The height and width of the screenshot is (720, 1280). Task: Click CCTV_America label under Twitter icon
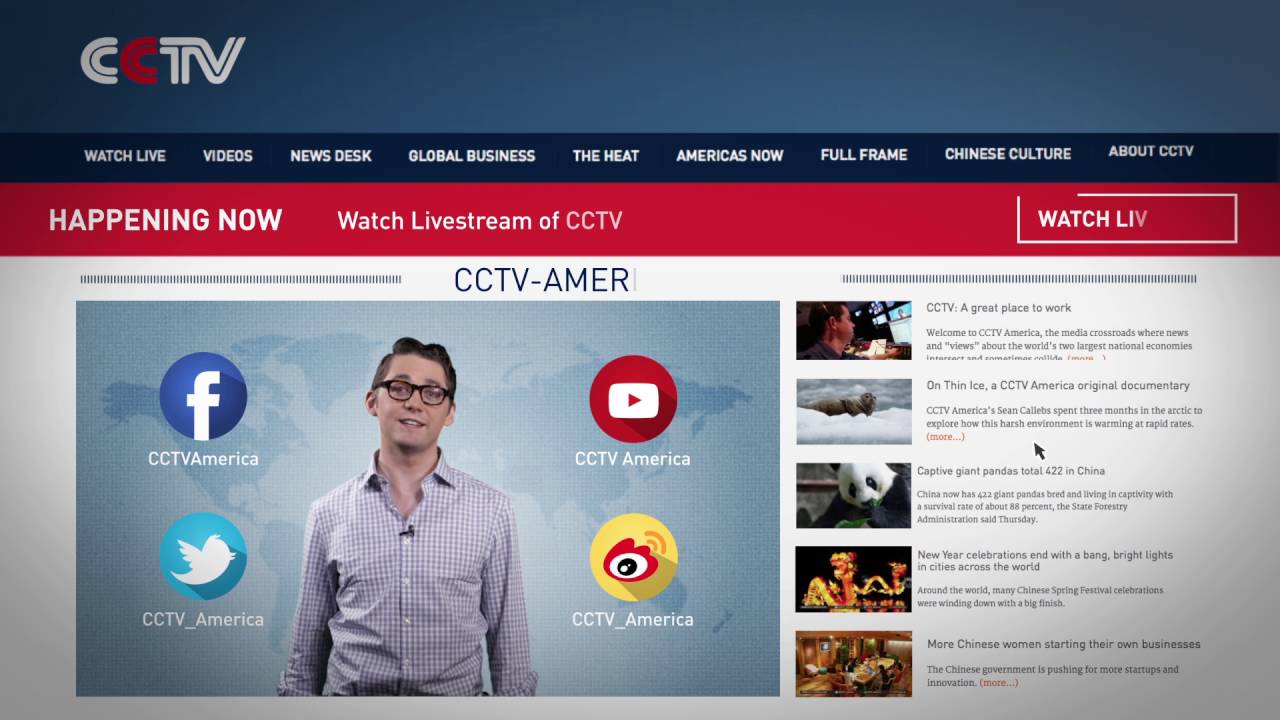[x=203, y=620]
